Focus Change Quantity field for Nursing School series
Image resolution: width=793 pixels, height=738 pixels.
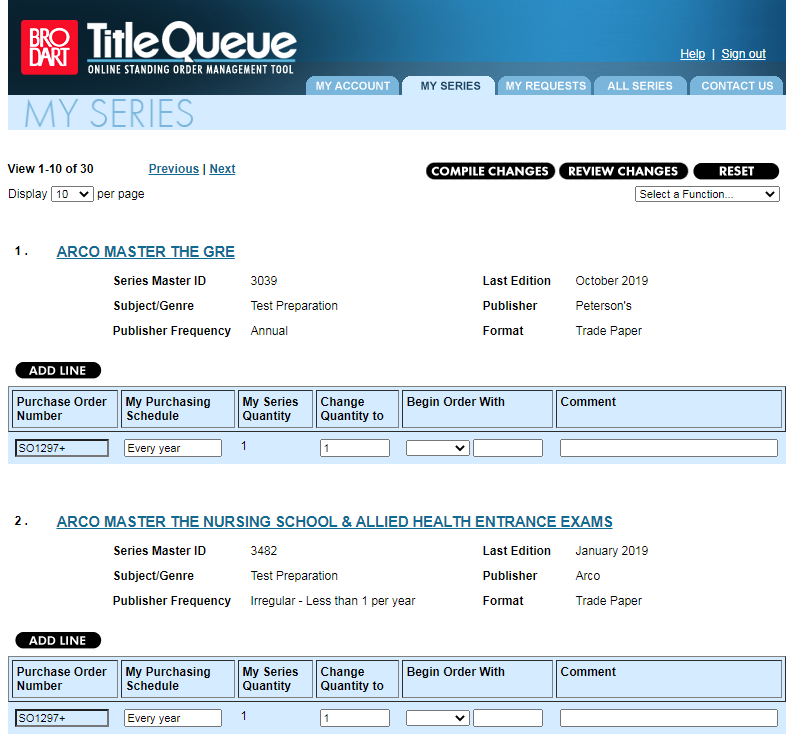click(354, 718)
